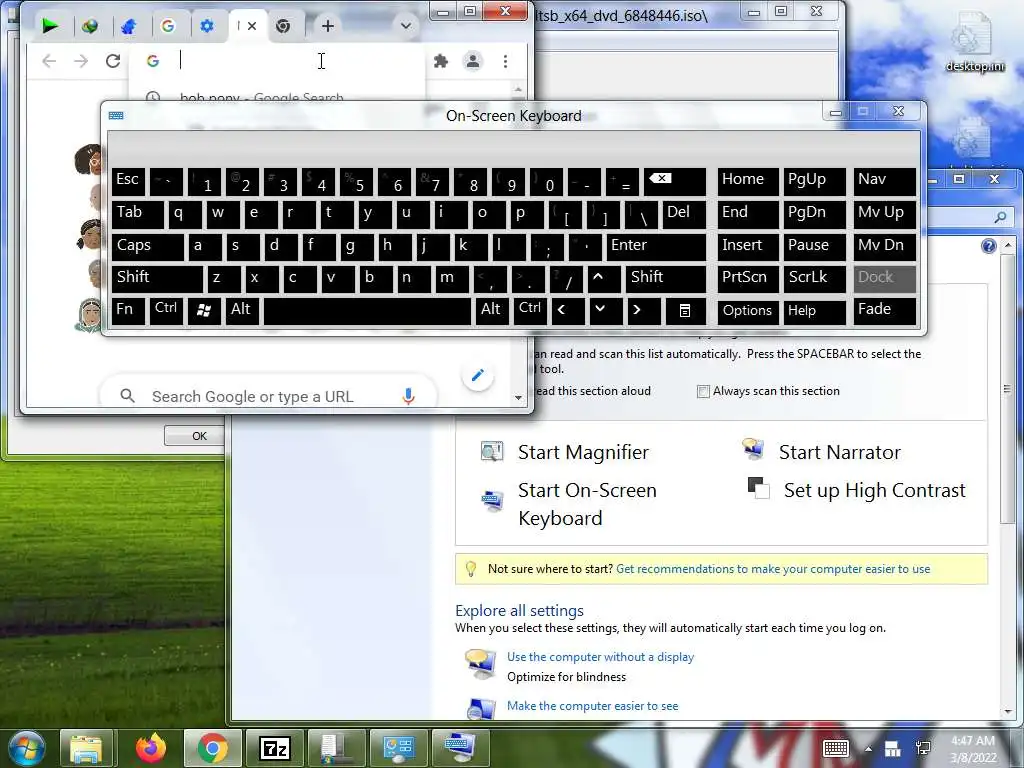Image resolution: width=1024 pixels, height=768 pixels.
Task: Click OK button in background dialog
Action: coord(196,436)
